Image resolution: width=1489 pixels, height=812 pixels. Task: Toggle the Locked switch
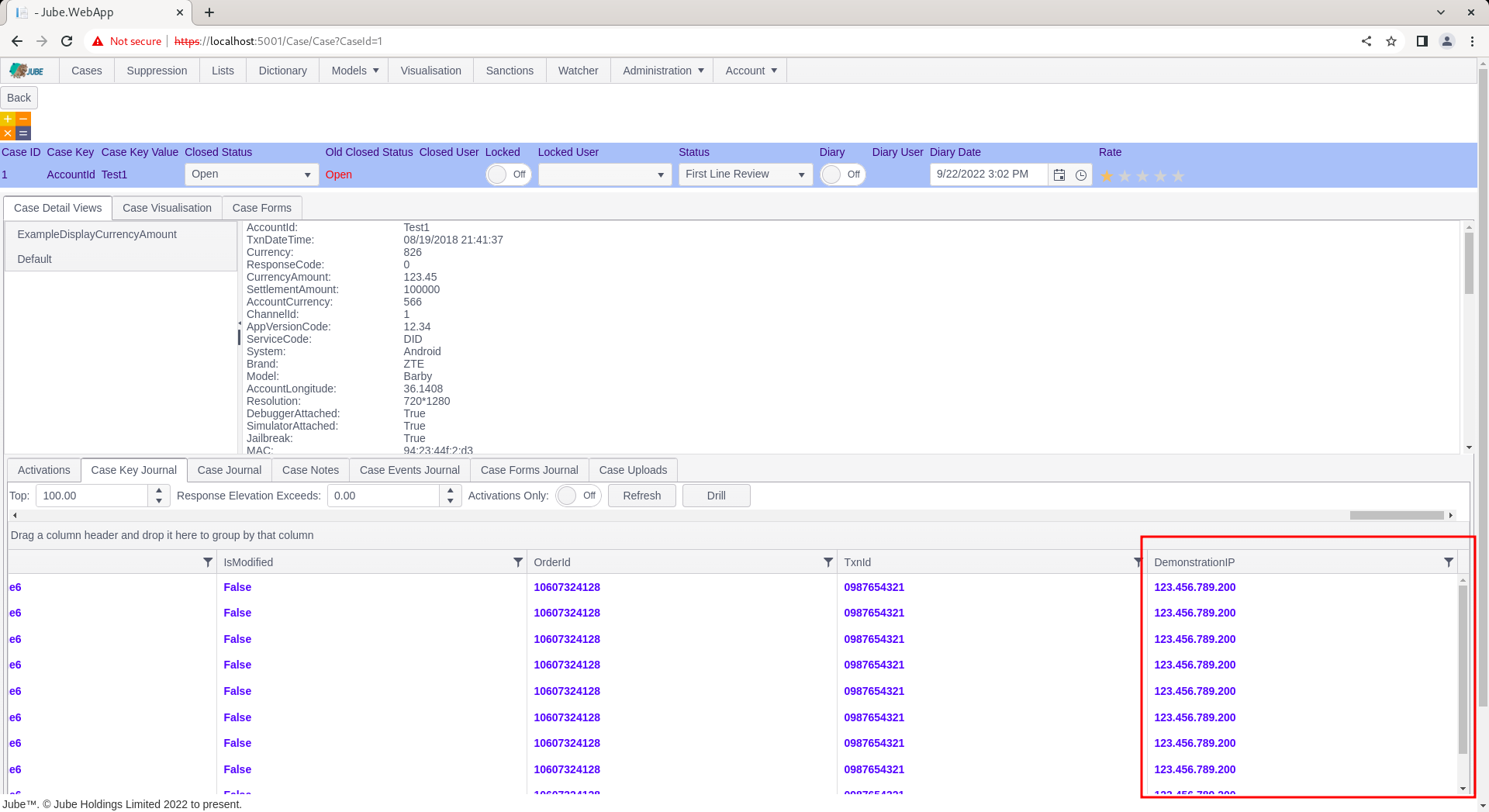[508, 174]
